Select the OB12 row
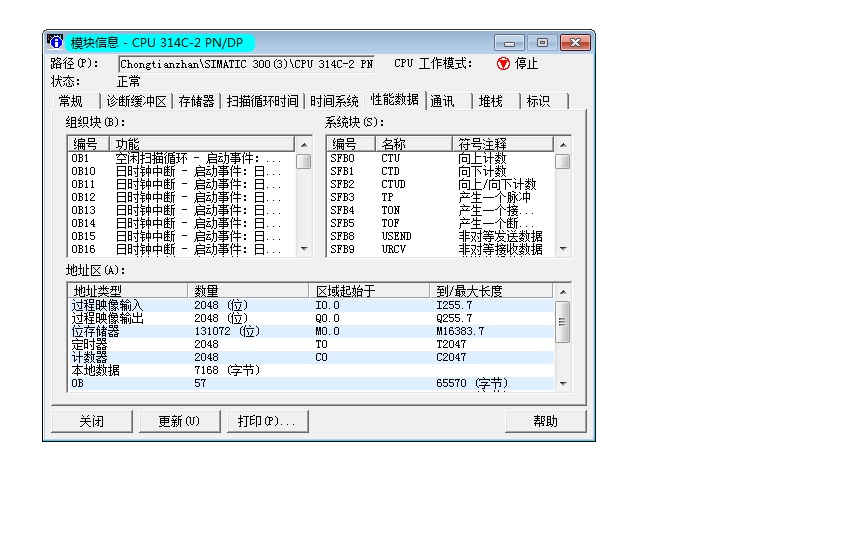The height and width of the screenshot is (540, 864). [181, 197]
